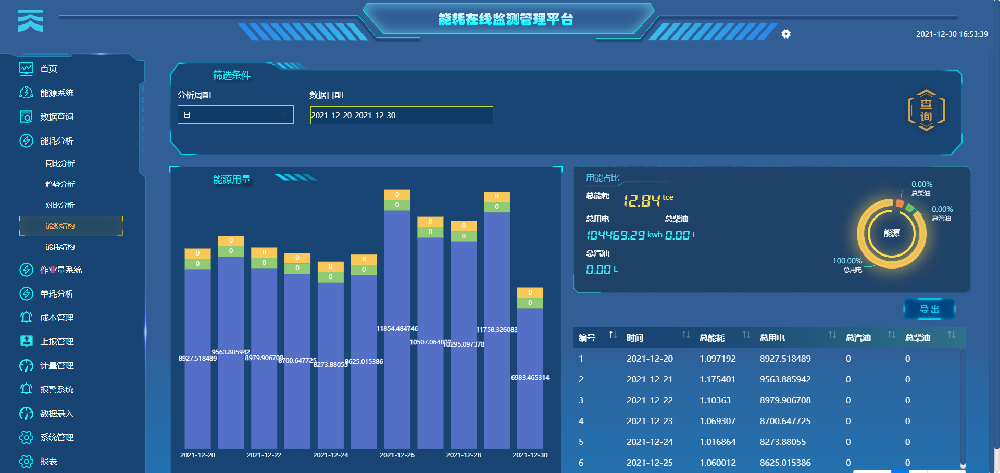Click the 时间 column header
This screenshot has width=1000, height=473.
tap(635, 337)
